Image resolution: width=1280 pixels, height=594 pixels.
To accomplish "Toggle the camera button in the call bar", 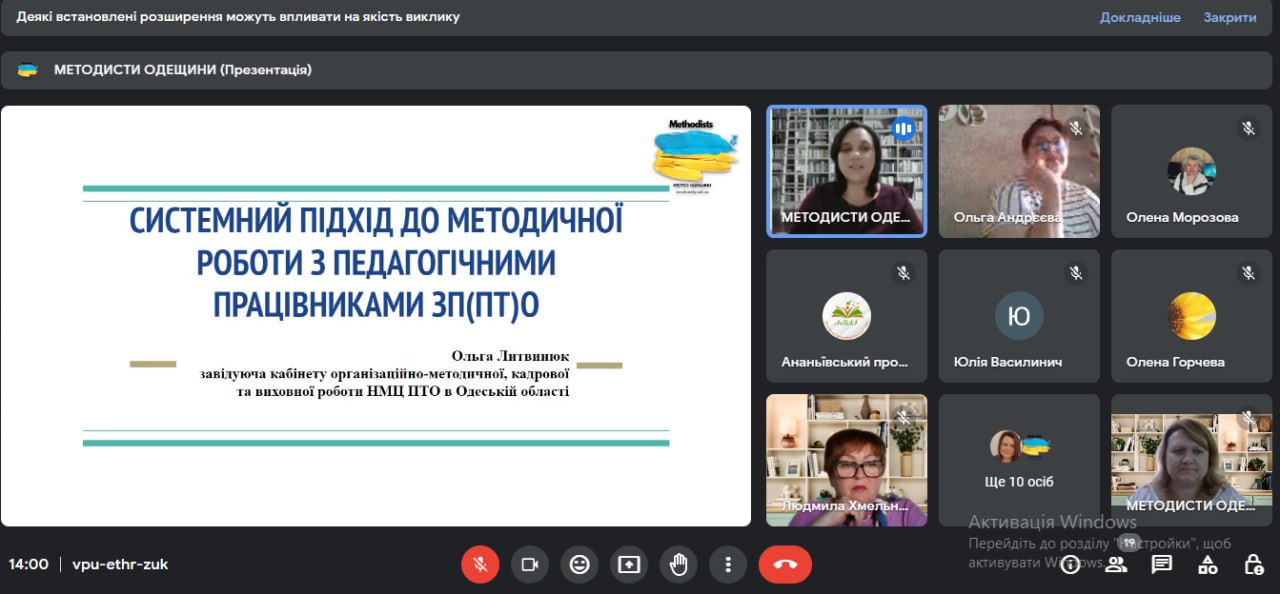I will point(530,565).
